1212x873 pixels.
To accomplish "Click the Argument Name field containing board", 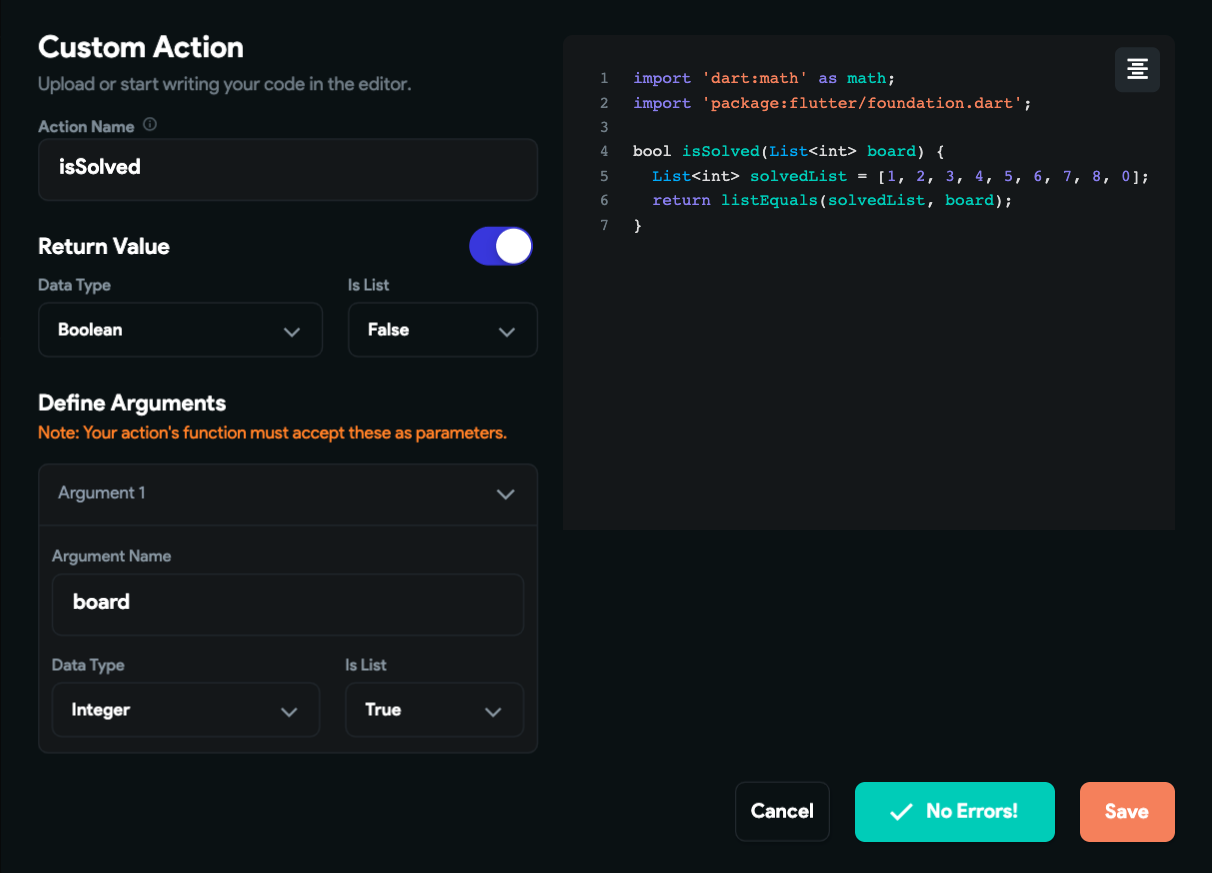I will 287,603.
